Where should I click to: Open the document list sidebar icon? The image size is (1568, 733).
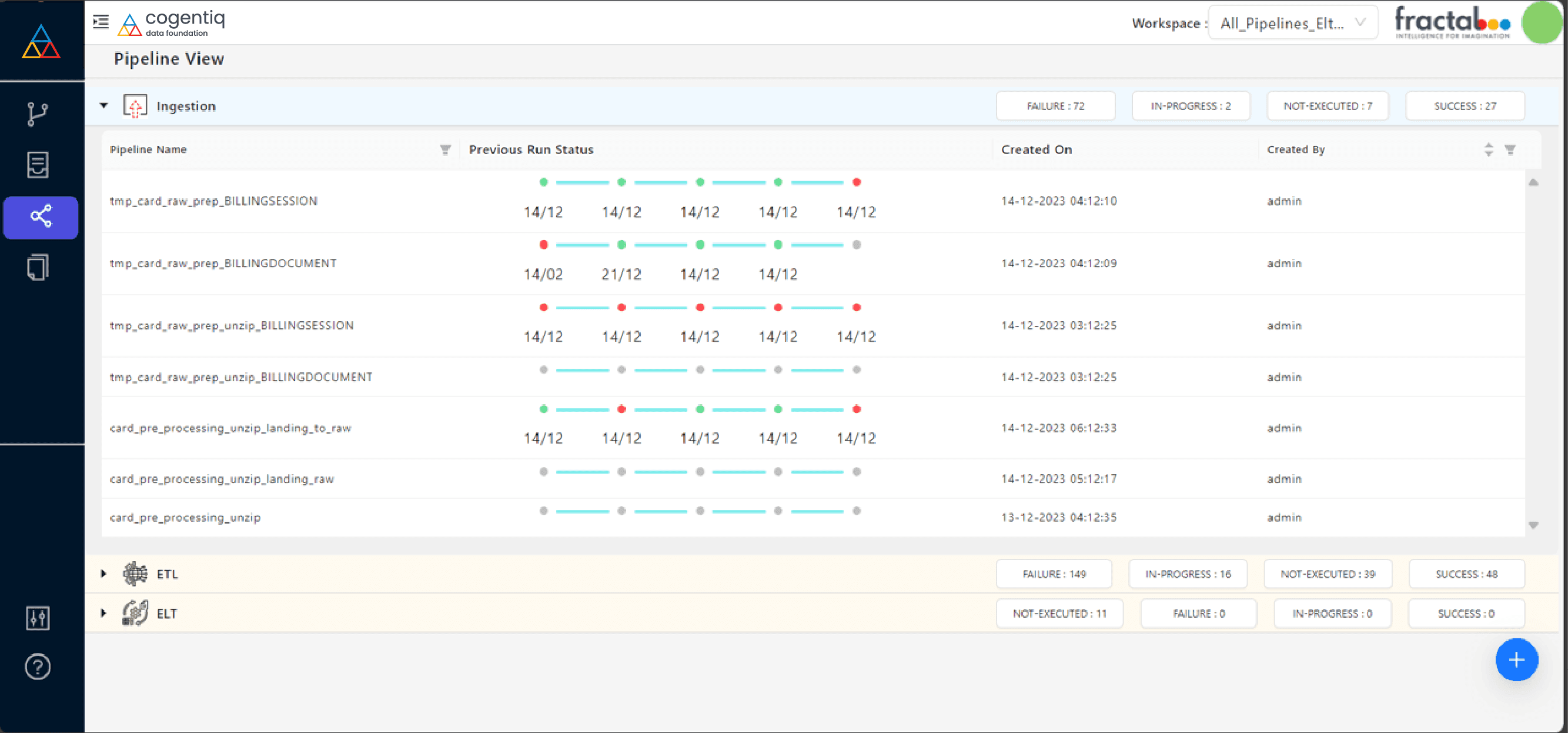tap(38, 165)
